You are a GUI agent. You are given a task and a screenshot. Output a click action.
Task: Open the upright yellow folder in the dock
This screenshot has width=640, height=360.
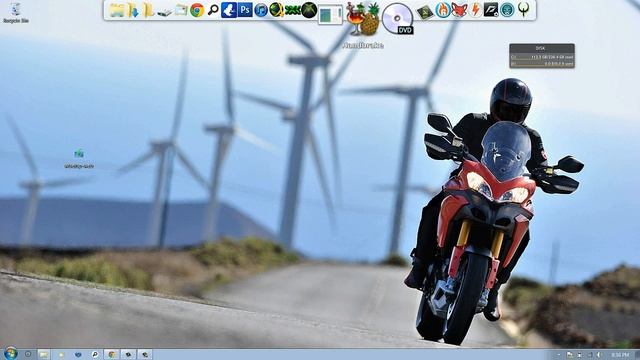(x=149, y=10)
